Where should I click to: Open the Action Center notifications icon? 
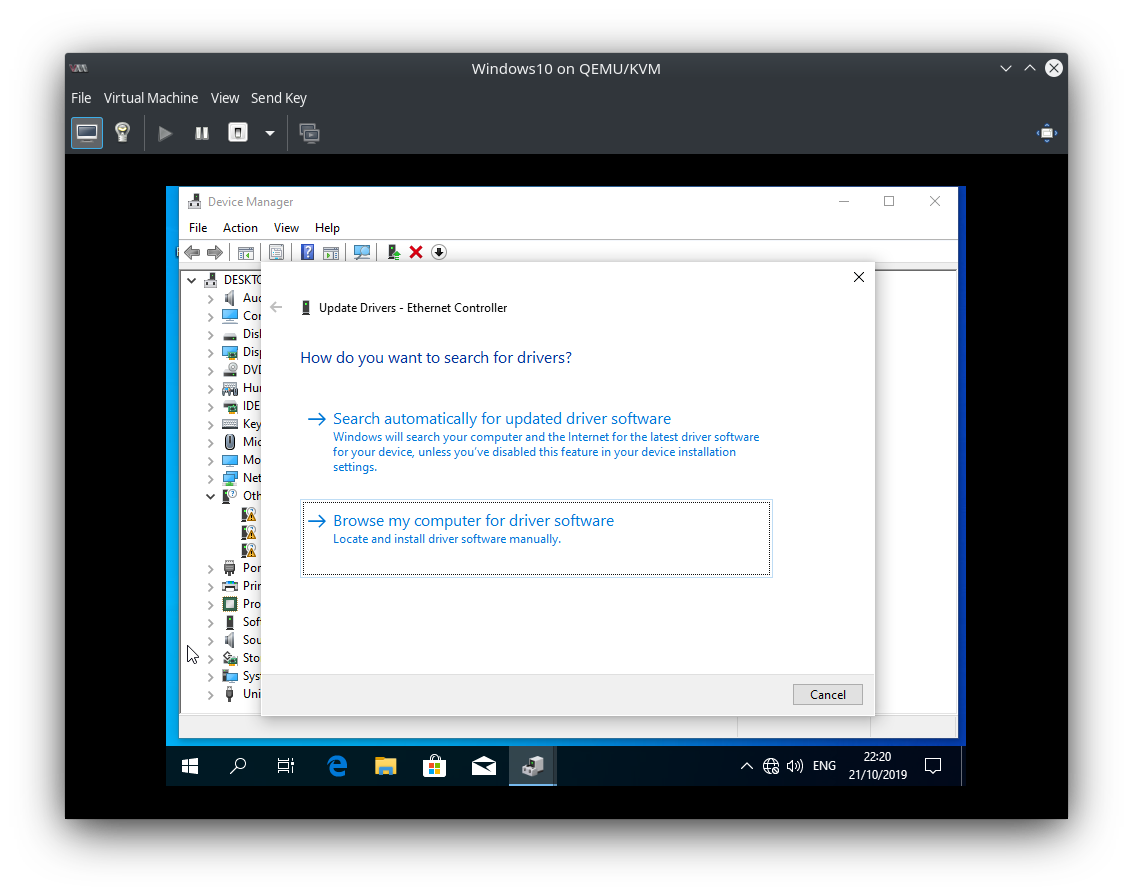click(x=933, y=766)
